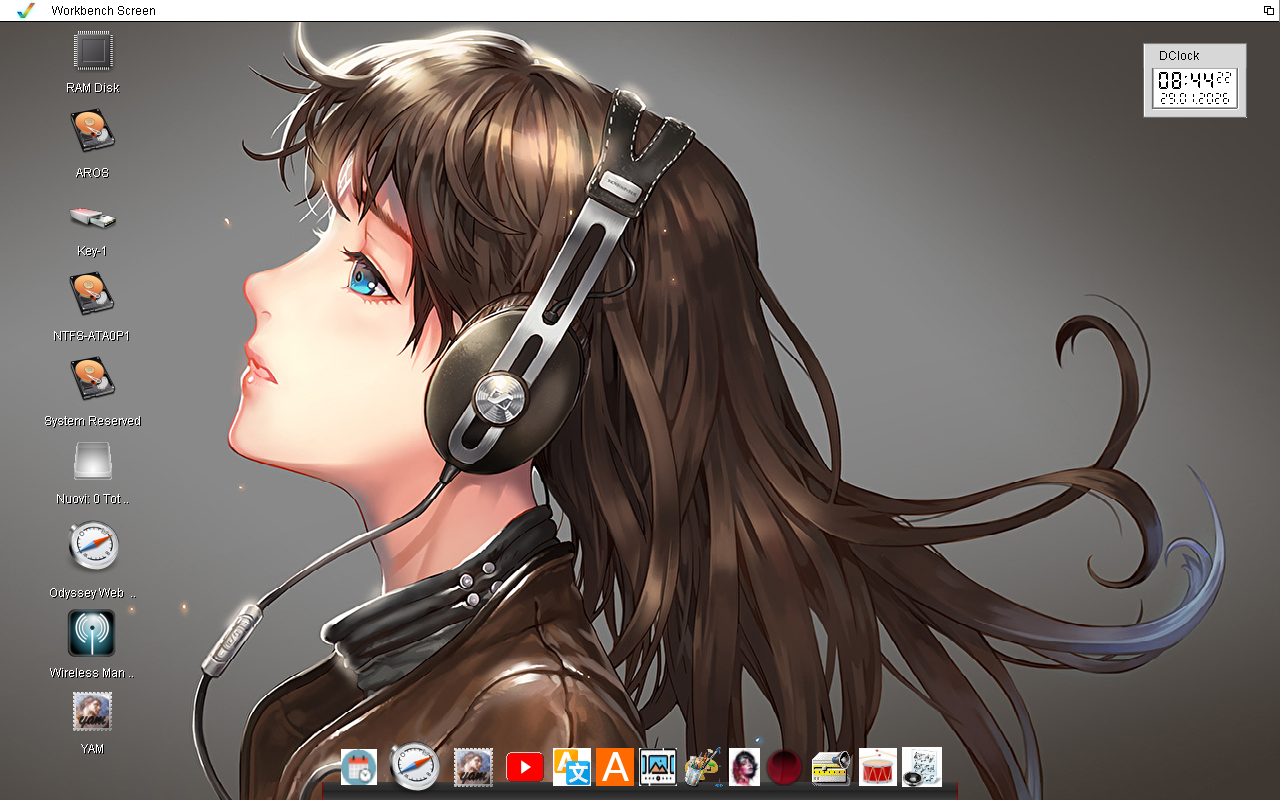1280x800 pixels.
Task: Launch Odyssey Web browser from desktop
Action: 93,547
